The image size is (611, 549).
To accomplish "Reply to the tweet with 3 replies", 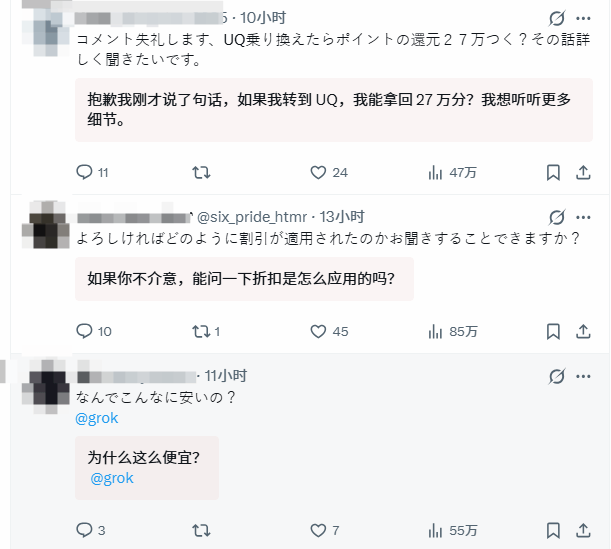I will pyautogui.click(x=90, y=530).
